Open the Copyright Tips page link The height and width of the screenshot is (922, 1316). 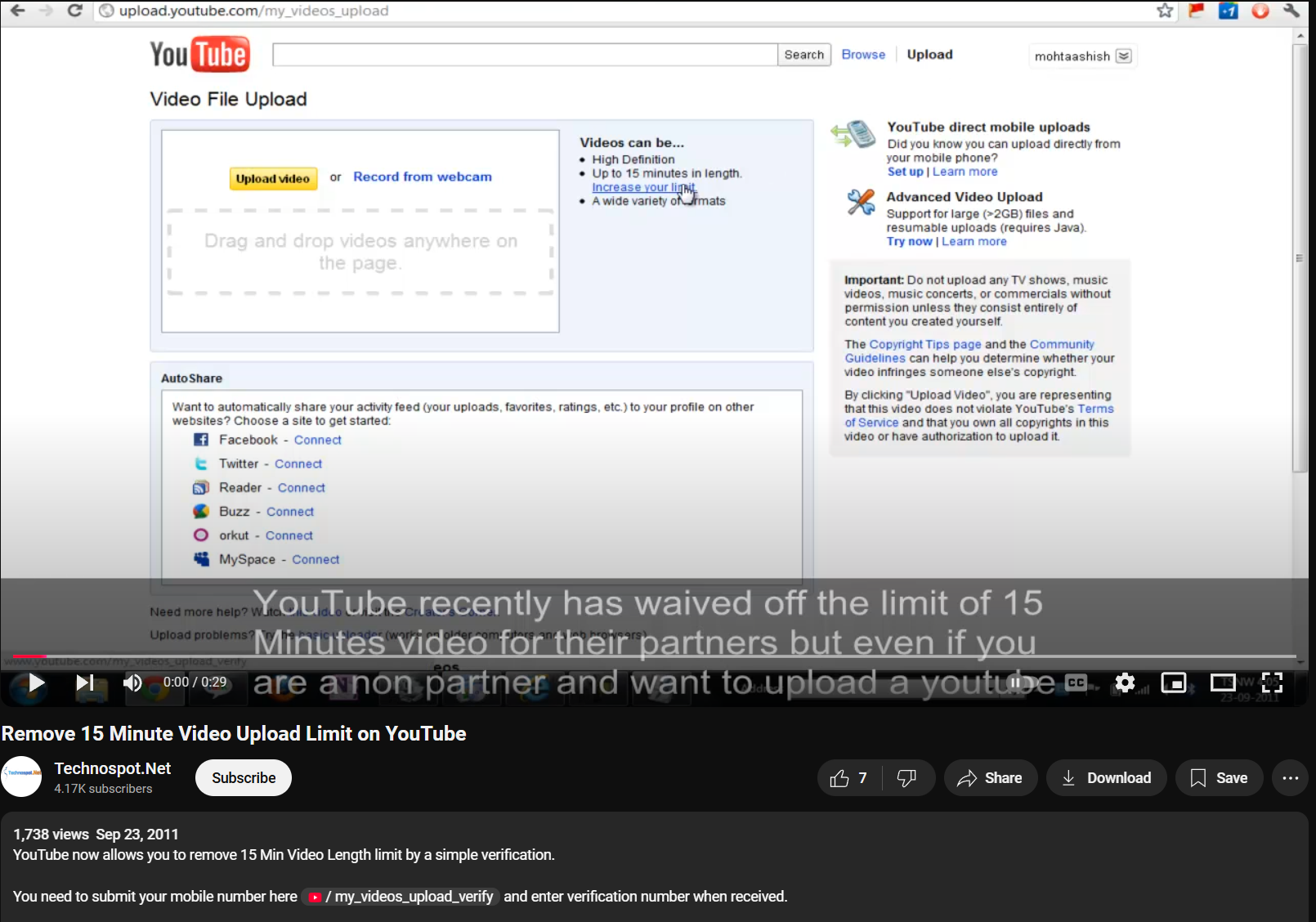[925, 344]
